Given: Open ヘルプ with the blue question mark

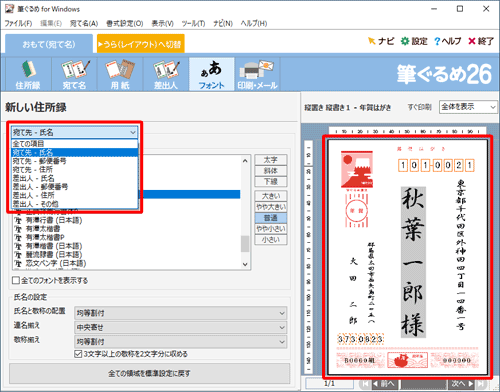Looking at the screenshot, I should coord(447,41).
